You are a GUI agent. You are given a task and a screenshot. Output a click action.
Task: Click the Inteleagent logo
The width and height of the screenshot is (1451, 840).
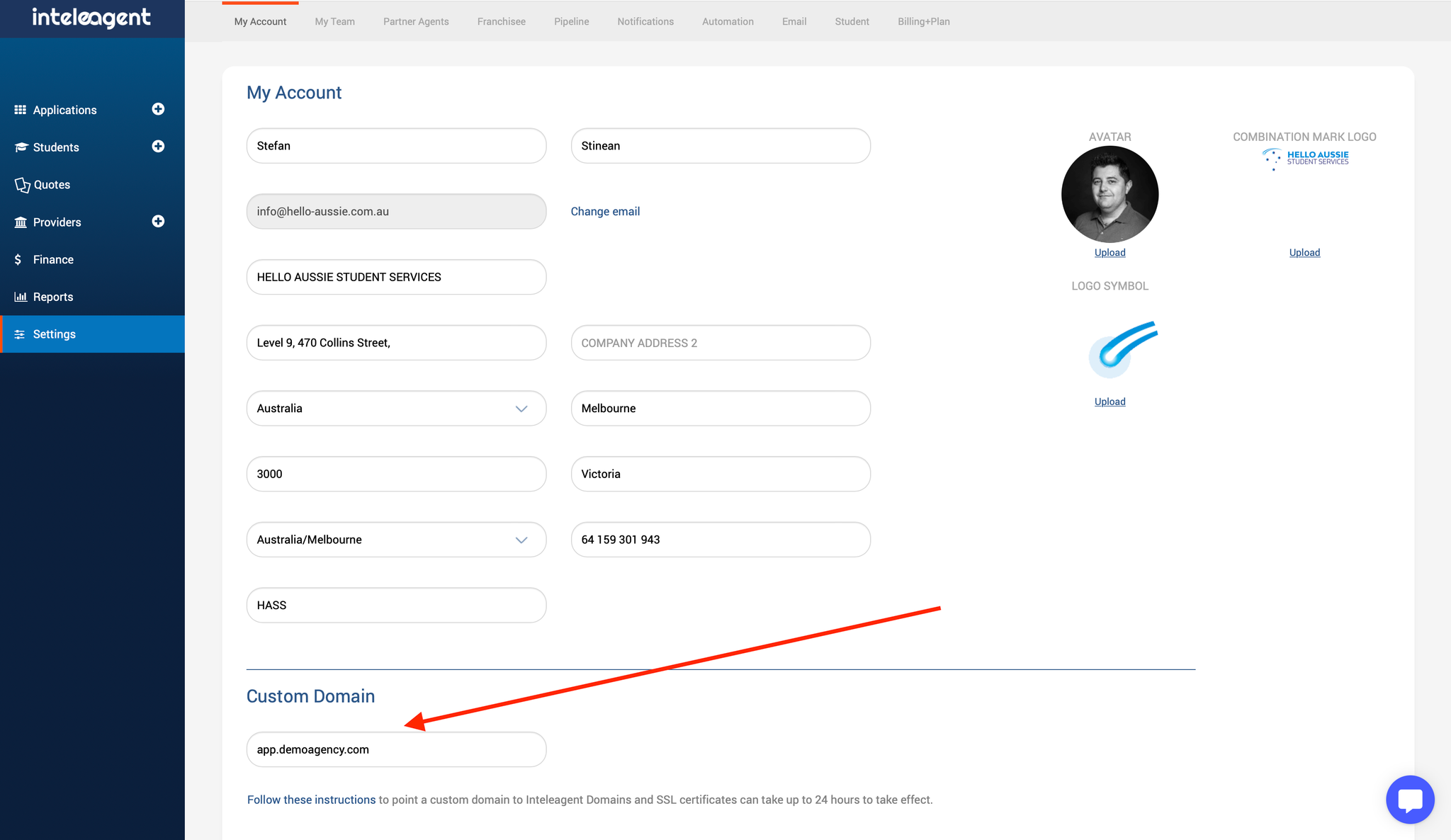coord(91,18)
